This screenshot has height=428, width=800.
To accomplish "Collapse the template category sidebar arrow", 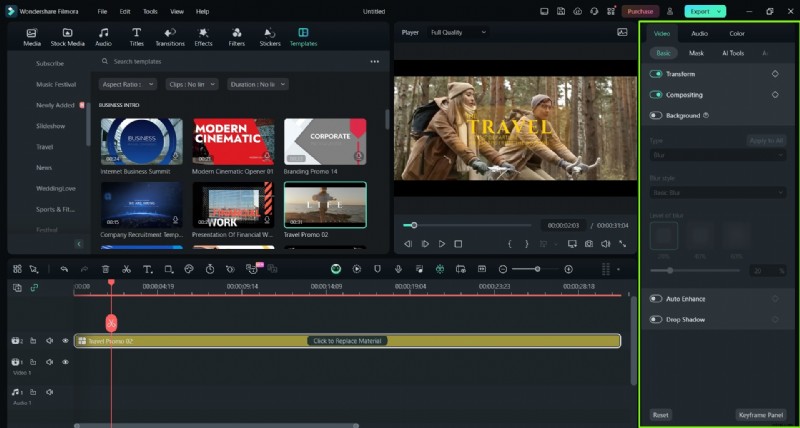I will (79, 244).
